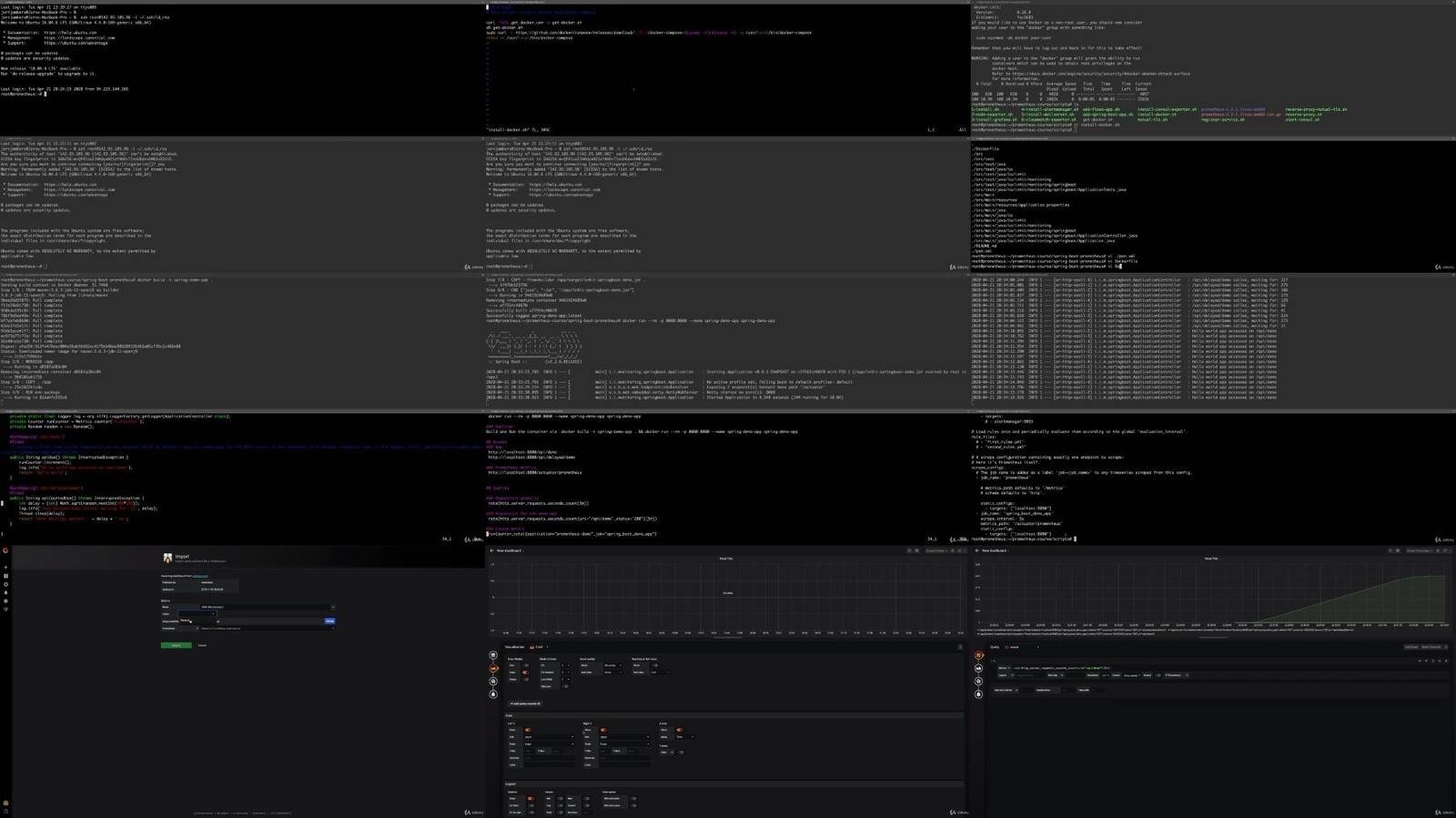The height and width of the screenshot is (818, 1456).
Task: Click install-docker.sh in top-right terminal listing
Action: coord(1157,115)
